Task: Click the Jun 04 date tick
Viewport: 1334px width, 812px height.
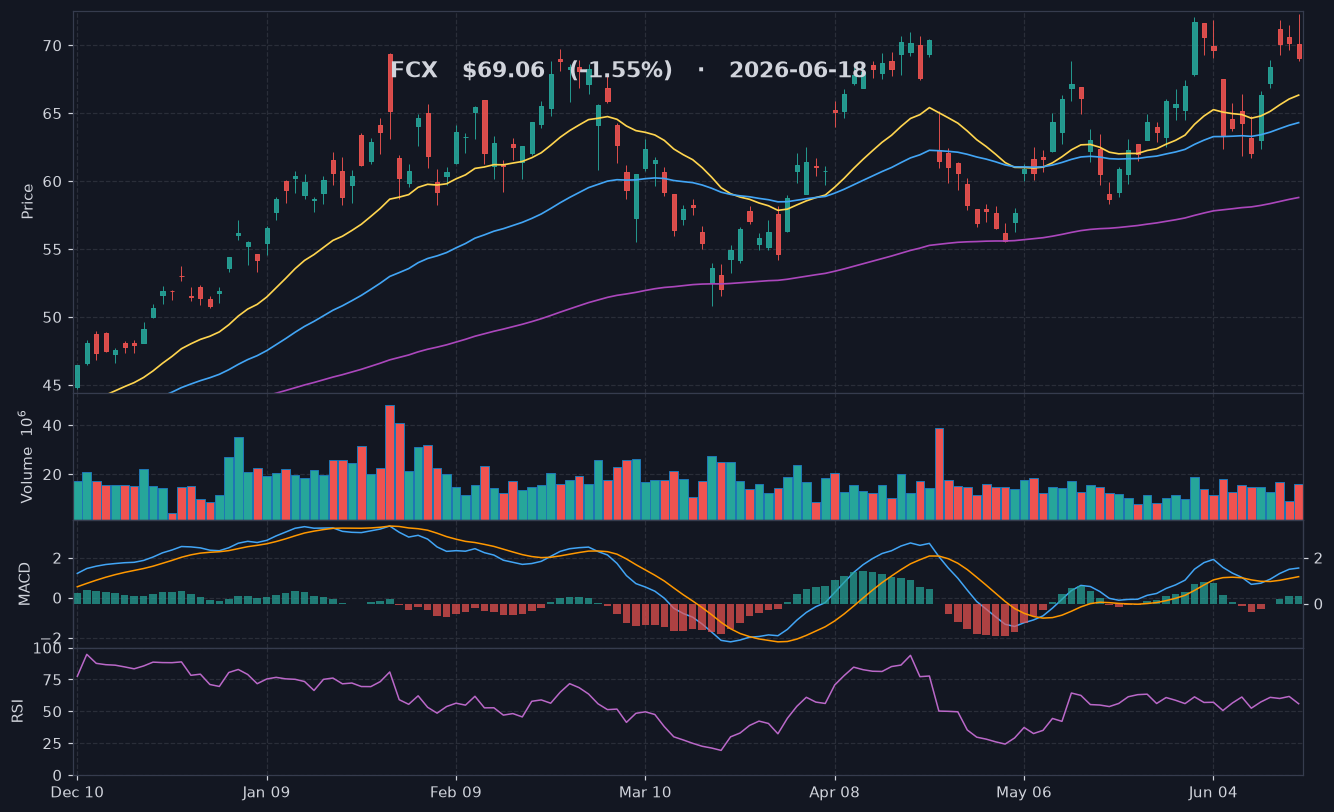Action: 1213,791
